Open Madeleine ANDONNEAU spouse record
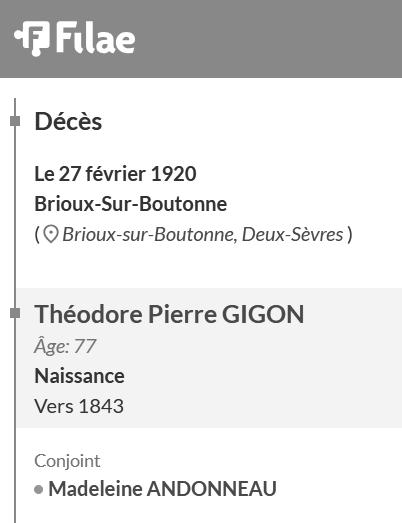402x523 pixels. pos(162,489)
